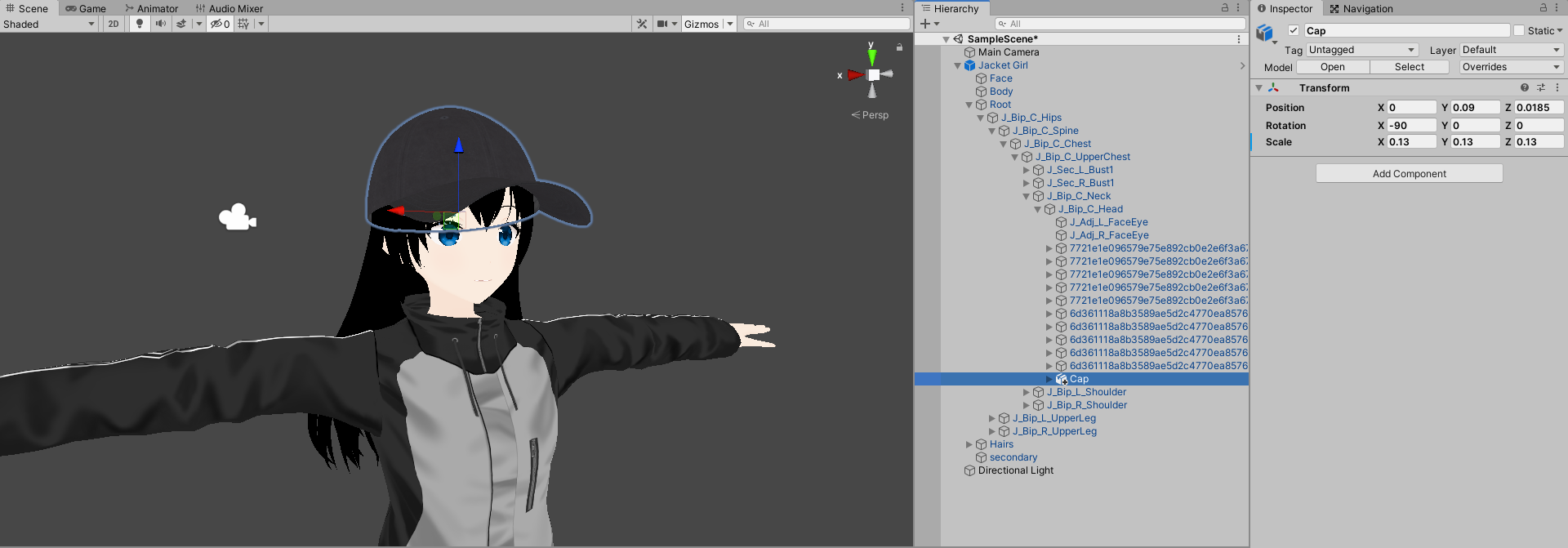Viewport: 1568px width, 548px height.
Task: Open scene camera settings icon
Action: pyautogui.click(x=662, y=24)
